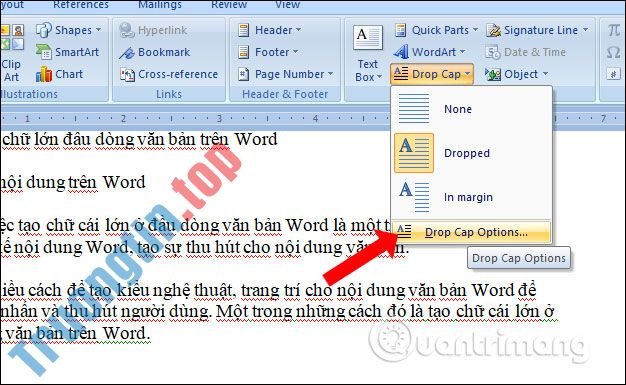Expand the WordArt dropdown arrow
The image size is (626, 385).
pos(463,52)
